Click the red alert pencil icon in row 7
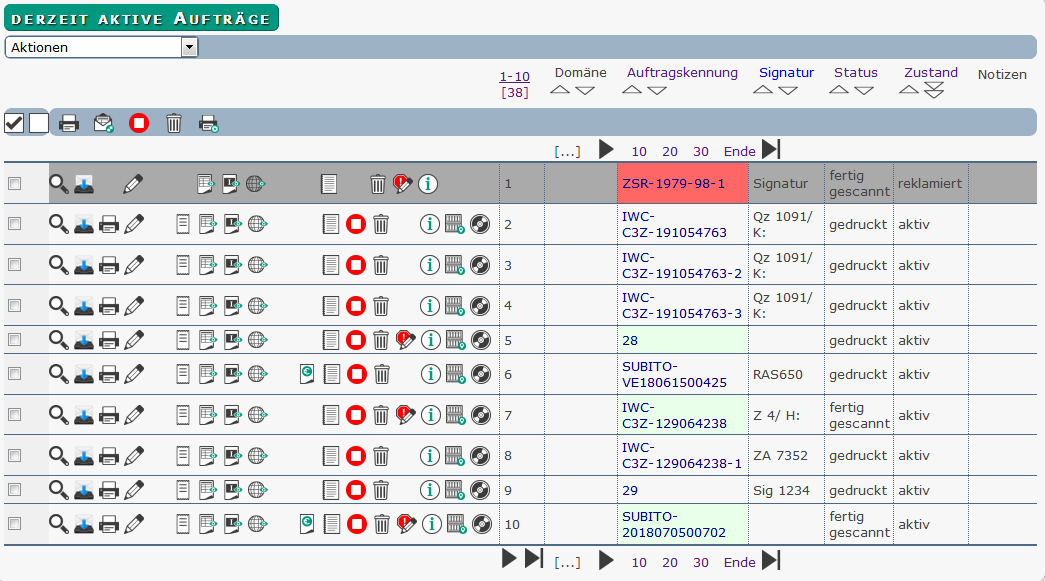The image size is (1045, 581). pos(405,415)
